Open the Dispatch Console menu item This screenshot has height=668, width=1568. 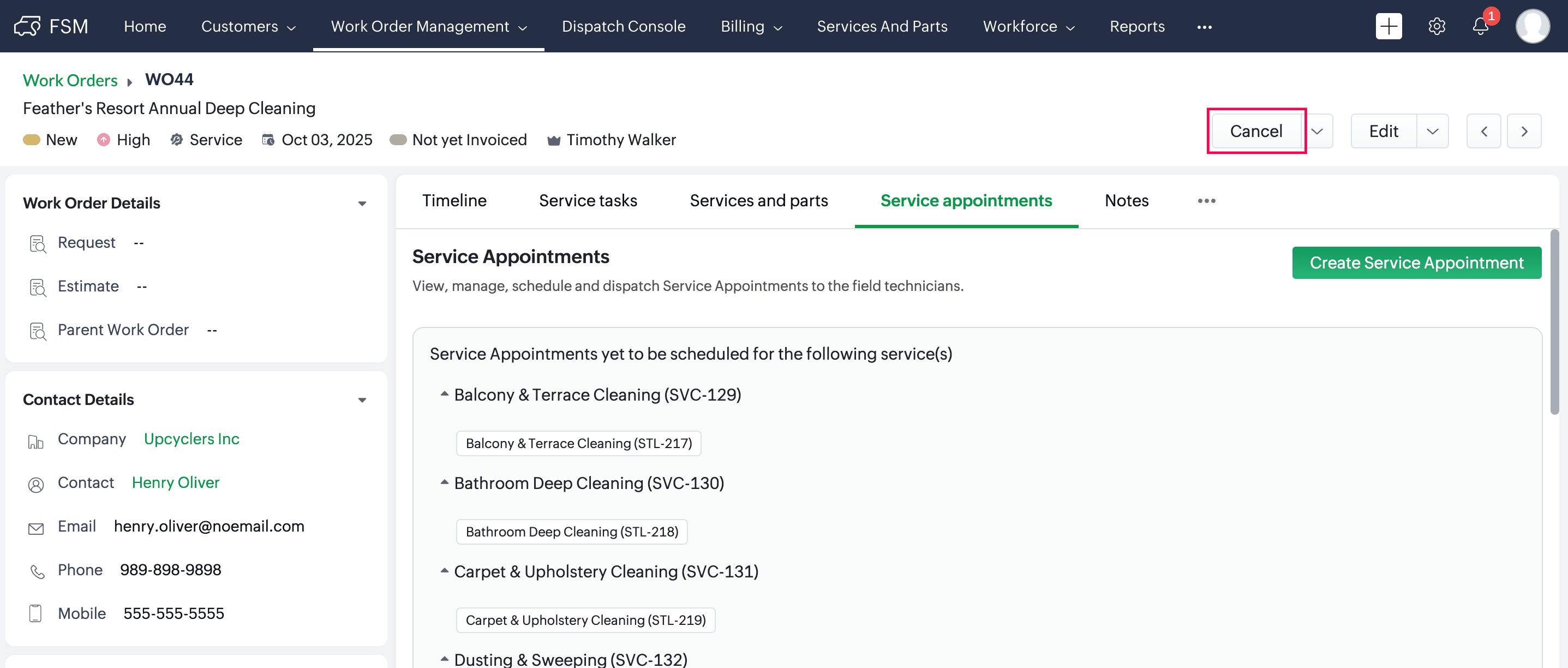click(x=623, y=26)
